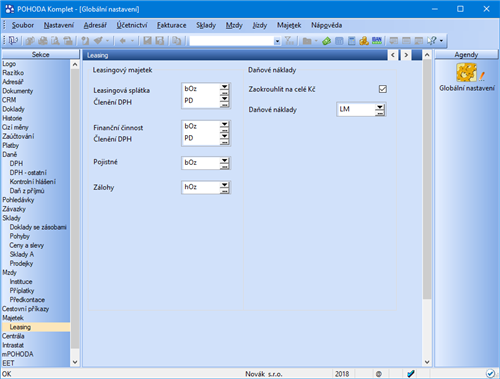Open print preview magnifier icon

pyautogui.click(x=55, y=41)
